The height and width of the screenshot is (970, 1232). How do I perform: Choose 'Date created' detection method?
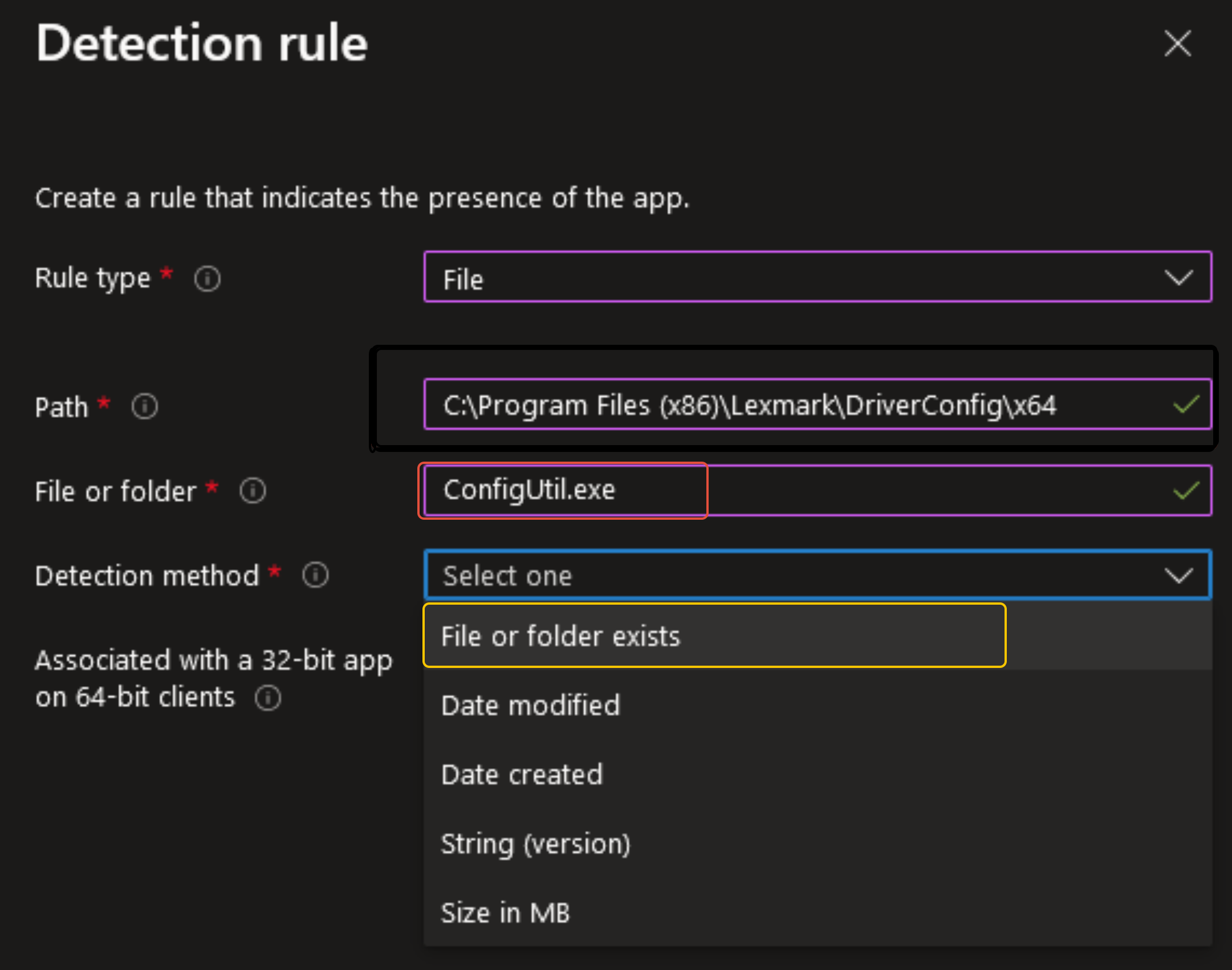pos(522,775)
